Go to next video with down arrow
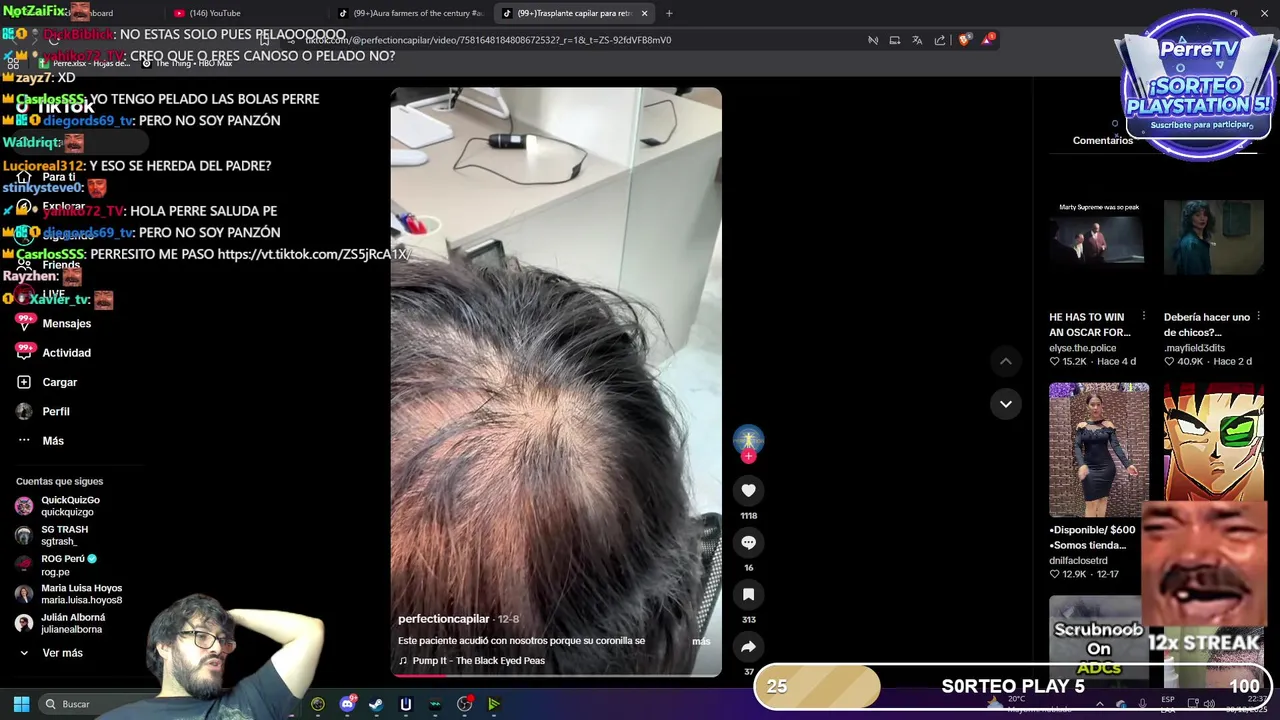Viewport: 1280px width, 720px height. (x=1006, y=404)
